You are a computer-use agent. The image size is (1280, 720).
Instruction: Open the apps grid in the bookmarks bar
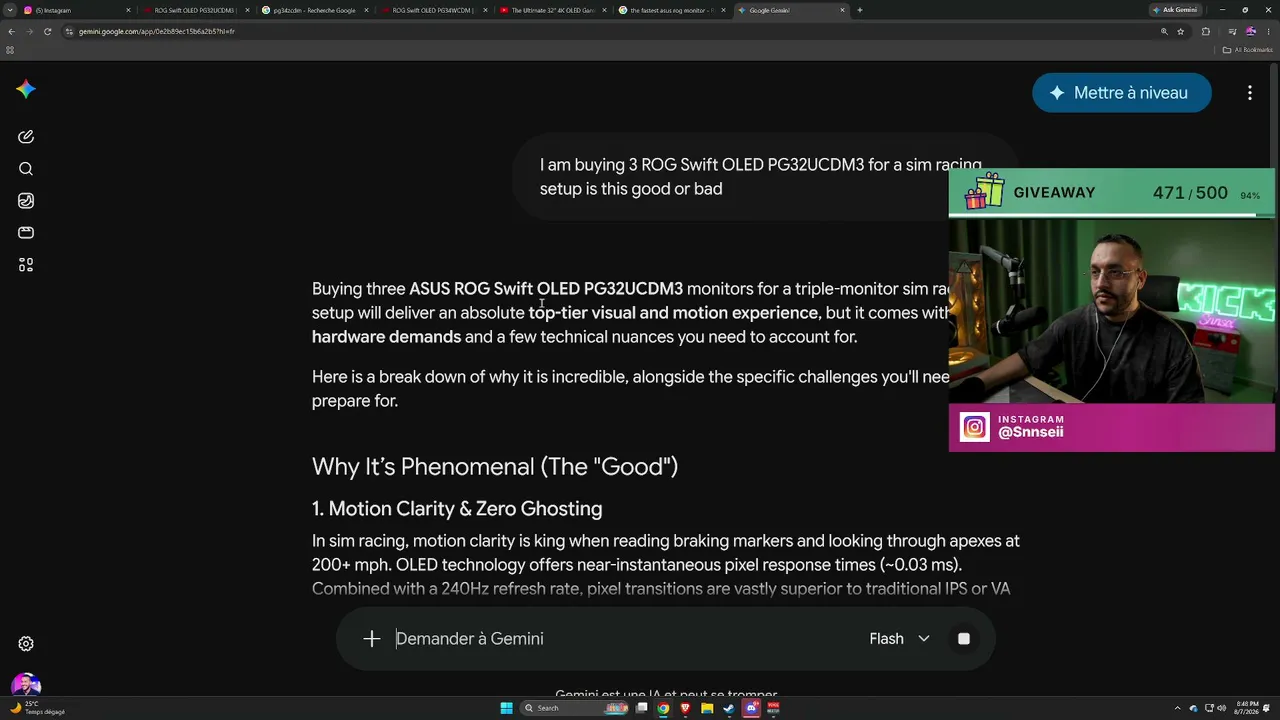(10, 50)
